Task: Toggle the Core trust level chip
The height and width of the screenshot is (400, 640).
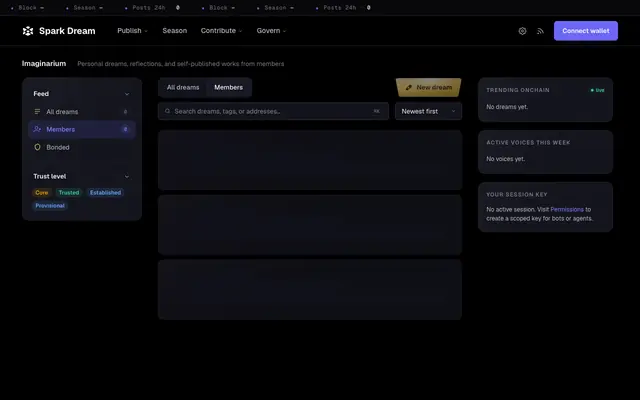Action: point(42,193)
